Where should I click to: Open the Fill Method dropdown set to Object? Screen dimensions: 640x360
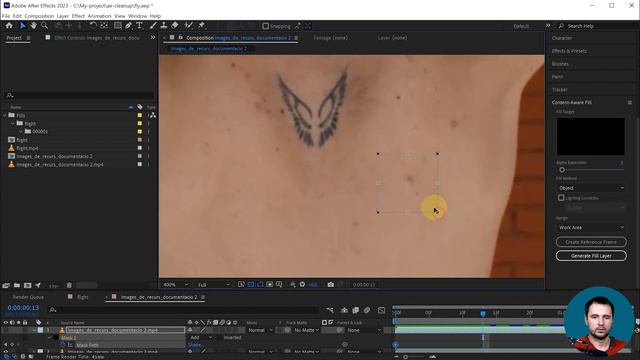(x=591, y=188)
